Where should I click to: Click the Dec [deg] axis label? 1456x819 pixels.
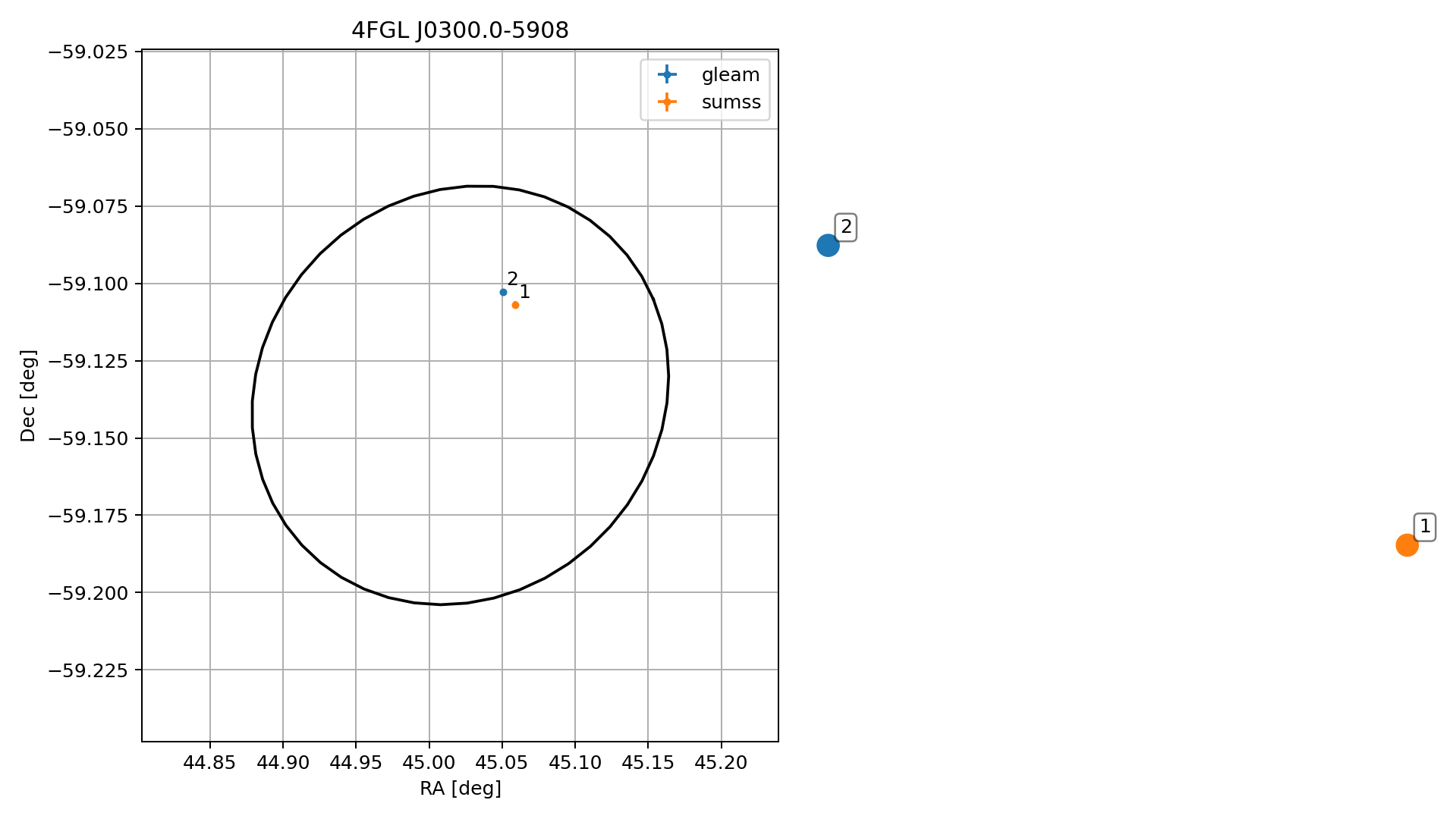pos(28,396)
